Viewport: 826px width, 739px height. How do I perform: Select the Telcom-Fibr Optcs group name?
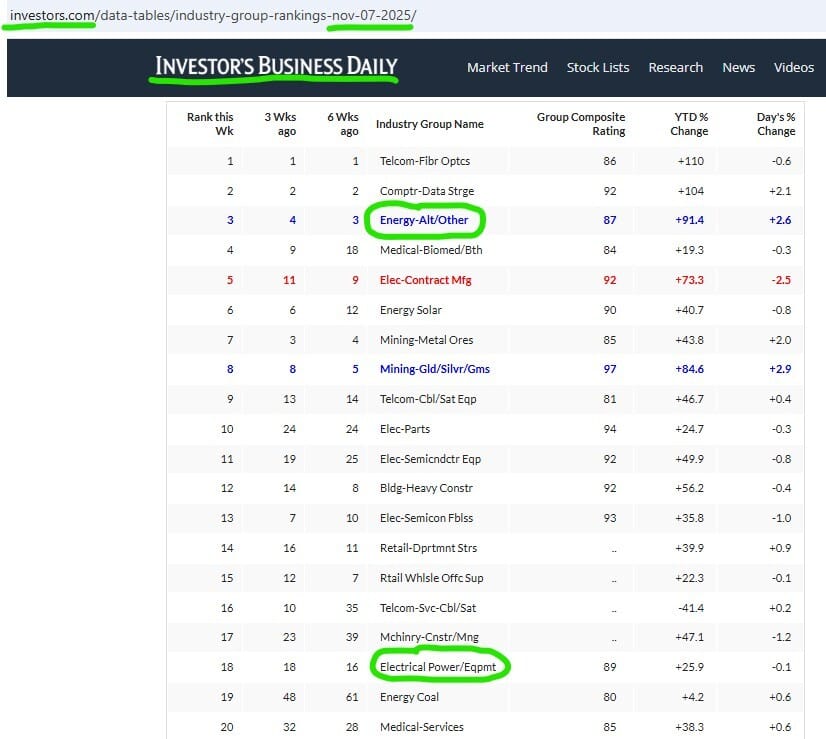(425, 161)
